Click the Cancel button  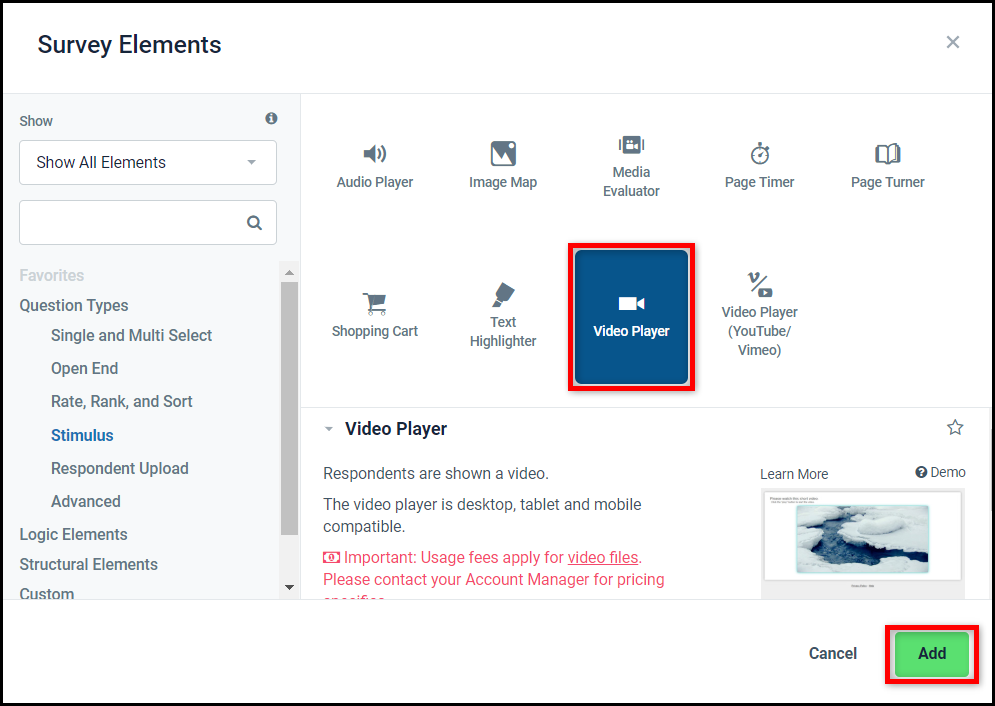(833, 653)
